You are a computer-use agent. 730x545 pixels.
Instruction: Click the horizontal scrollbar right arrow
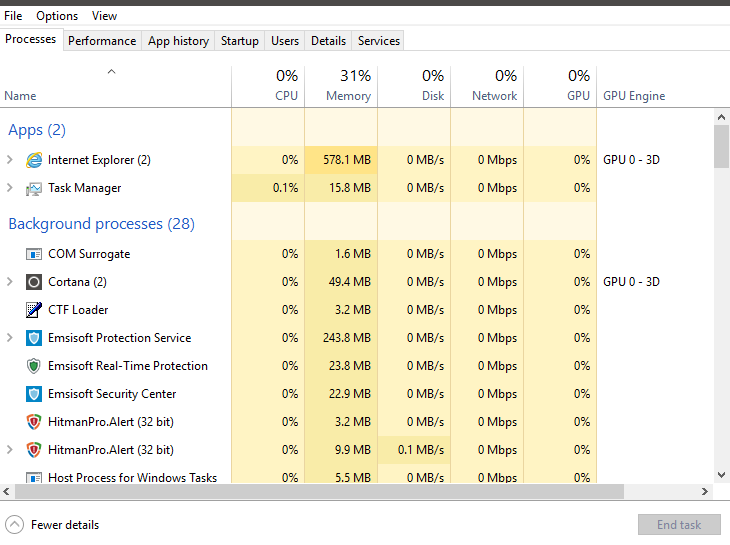coord(707,492)
